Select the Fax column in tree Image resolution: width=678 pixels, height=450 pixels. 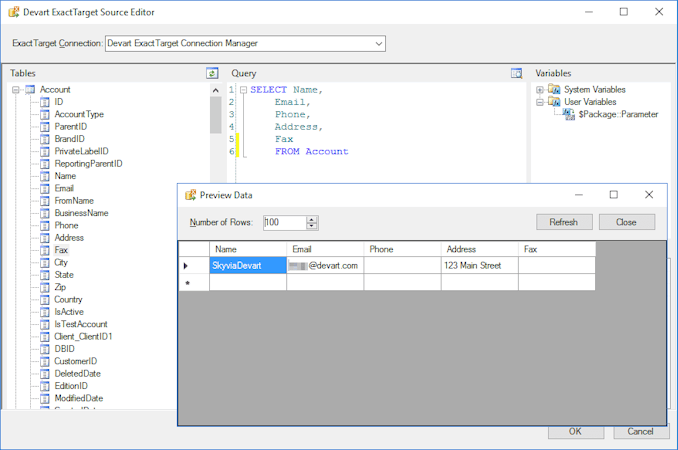pyautogui.click(x=61, y=250)
